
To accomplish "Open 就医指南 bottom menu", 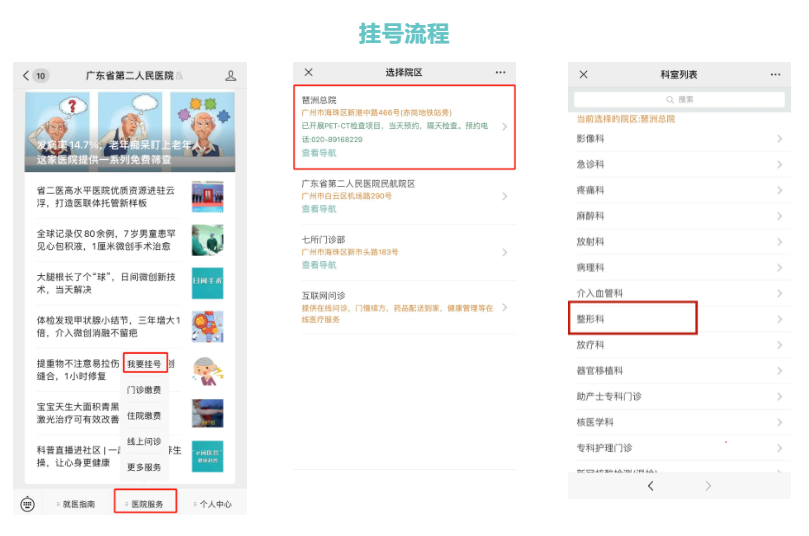I will (x=76, y=504).
